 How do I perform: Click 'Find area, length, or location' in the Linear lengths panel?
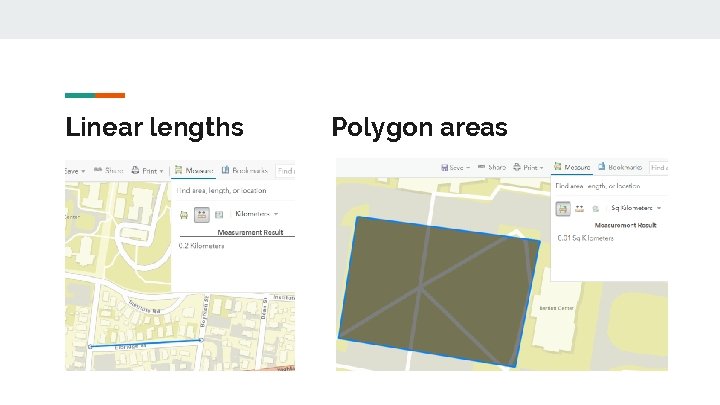coord(221,191)
